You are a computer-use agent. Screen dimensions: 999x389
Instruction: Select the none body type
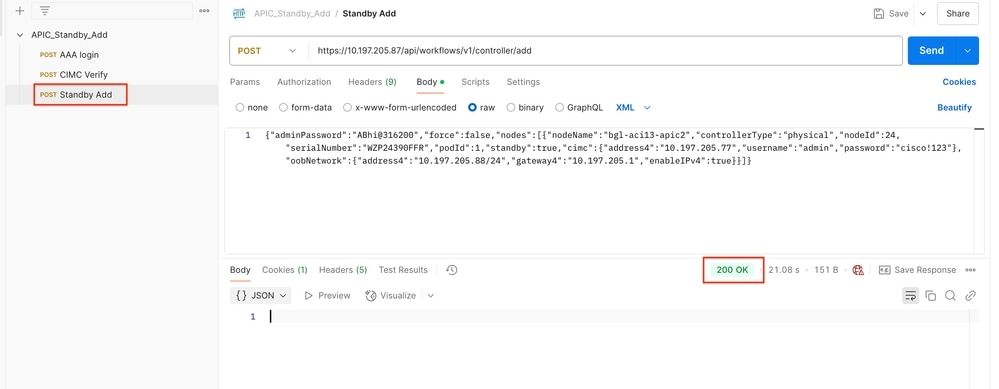(x=252, y=108)
